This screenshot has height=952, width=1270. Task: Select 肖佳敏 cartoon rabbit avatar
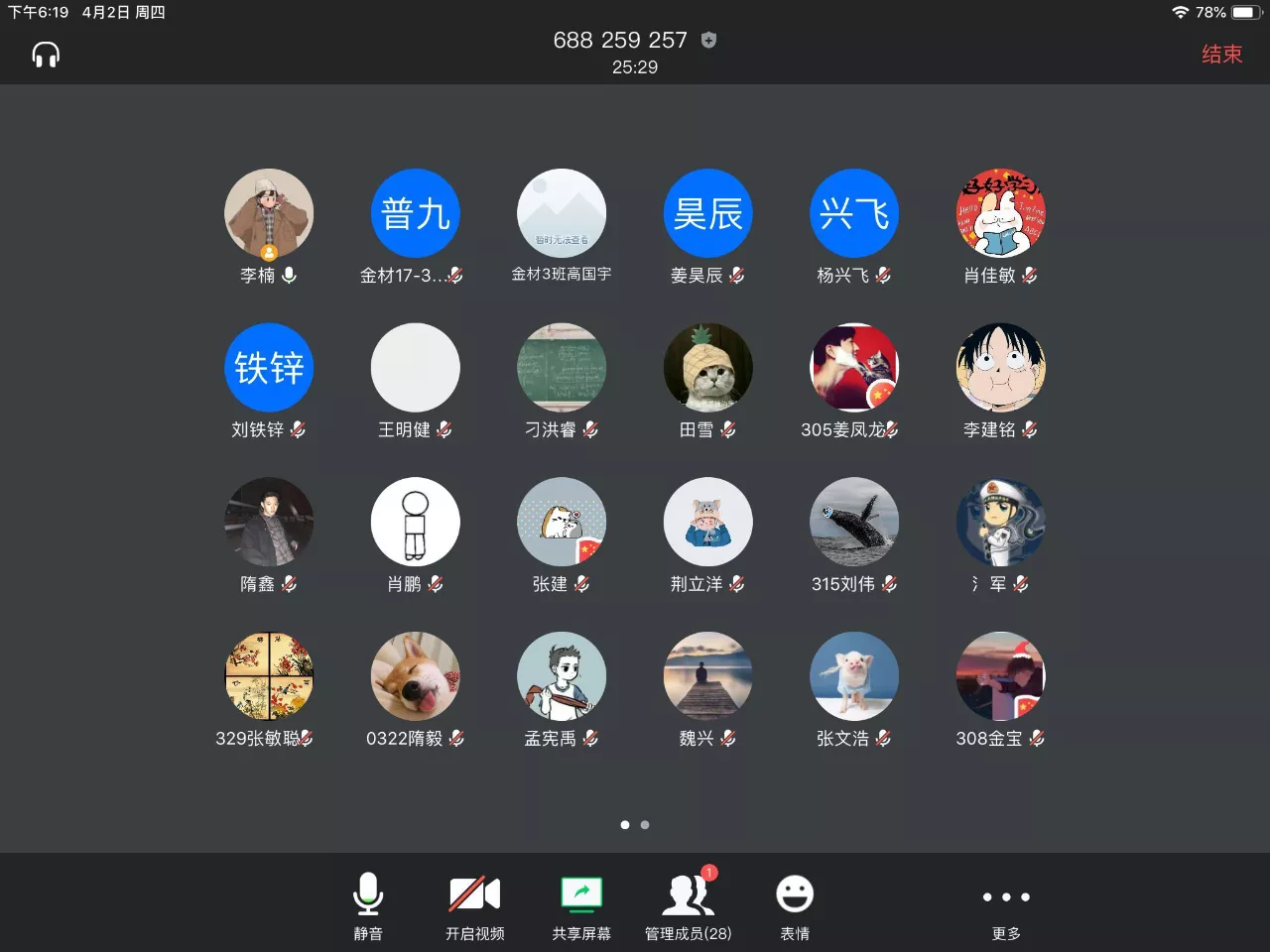tap(1000, 213)
